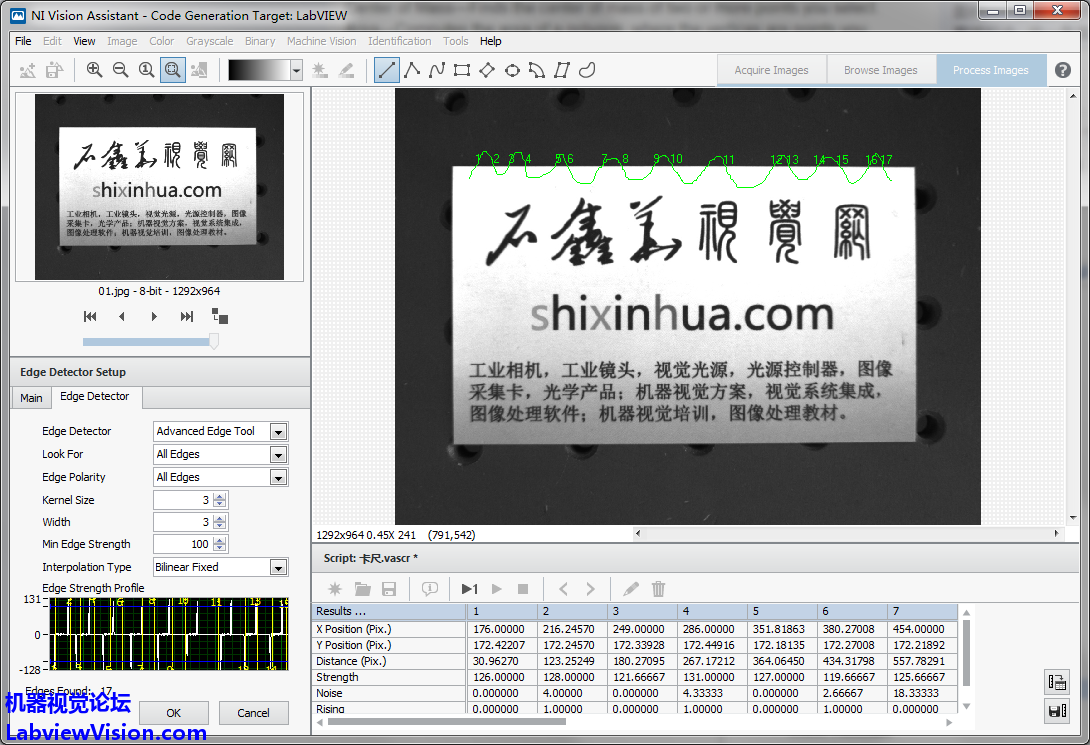Screen dimensions: 1090x745
Task: Open the blue Help question mark icon
Action: click(x=1062, y=70)
